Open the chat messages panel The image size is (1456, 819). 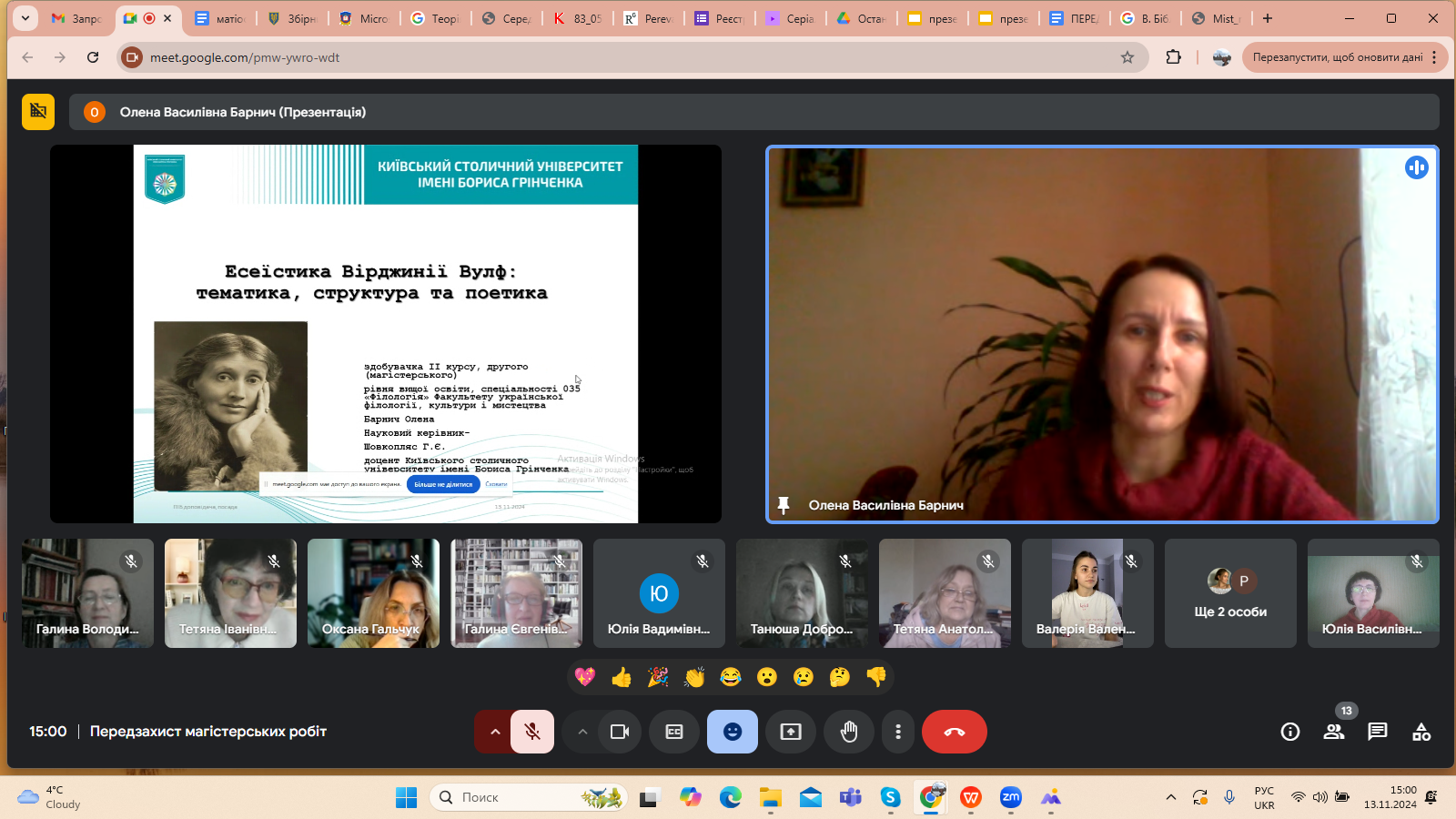click(1377, 732)
